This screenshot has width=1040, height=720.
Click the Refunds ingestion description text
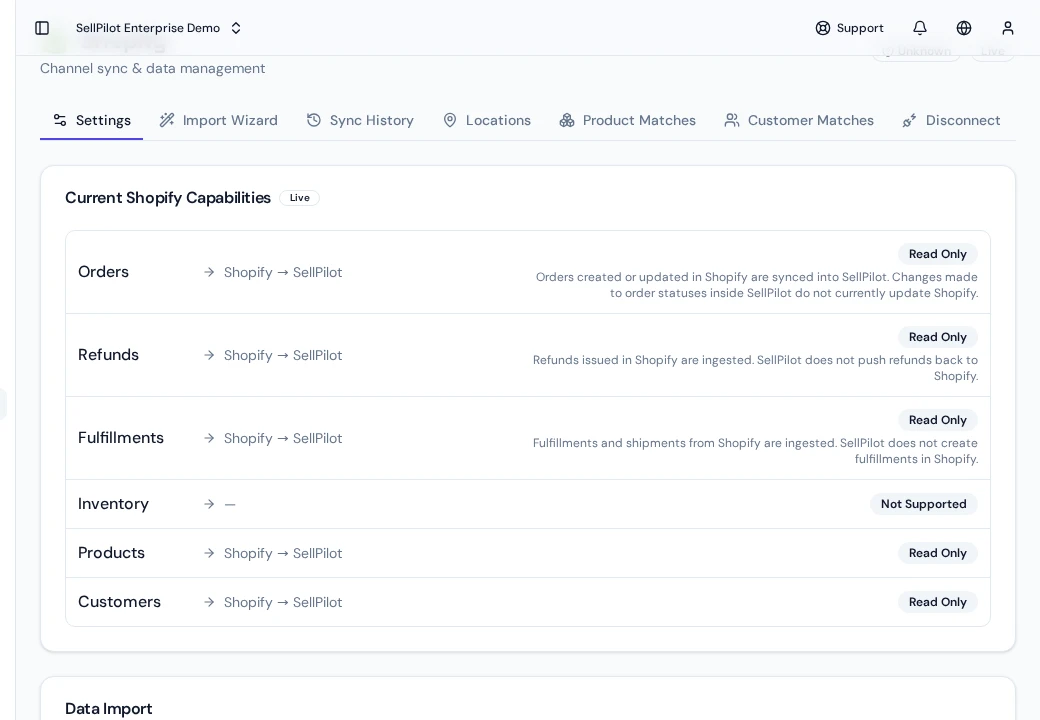tap(755, 368)
